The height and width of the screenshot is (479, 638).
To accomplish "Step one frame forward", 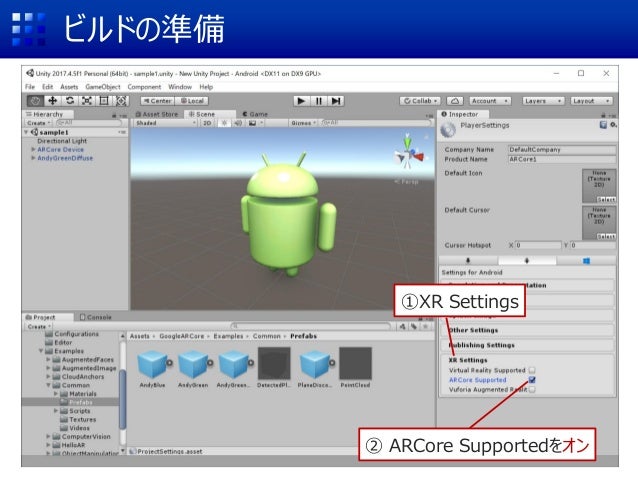I will pos(336,101).
